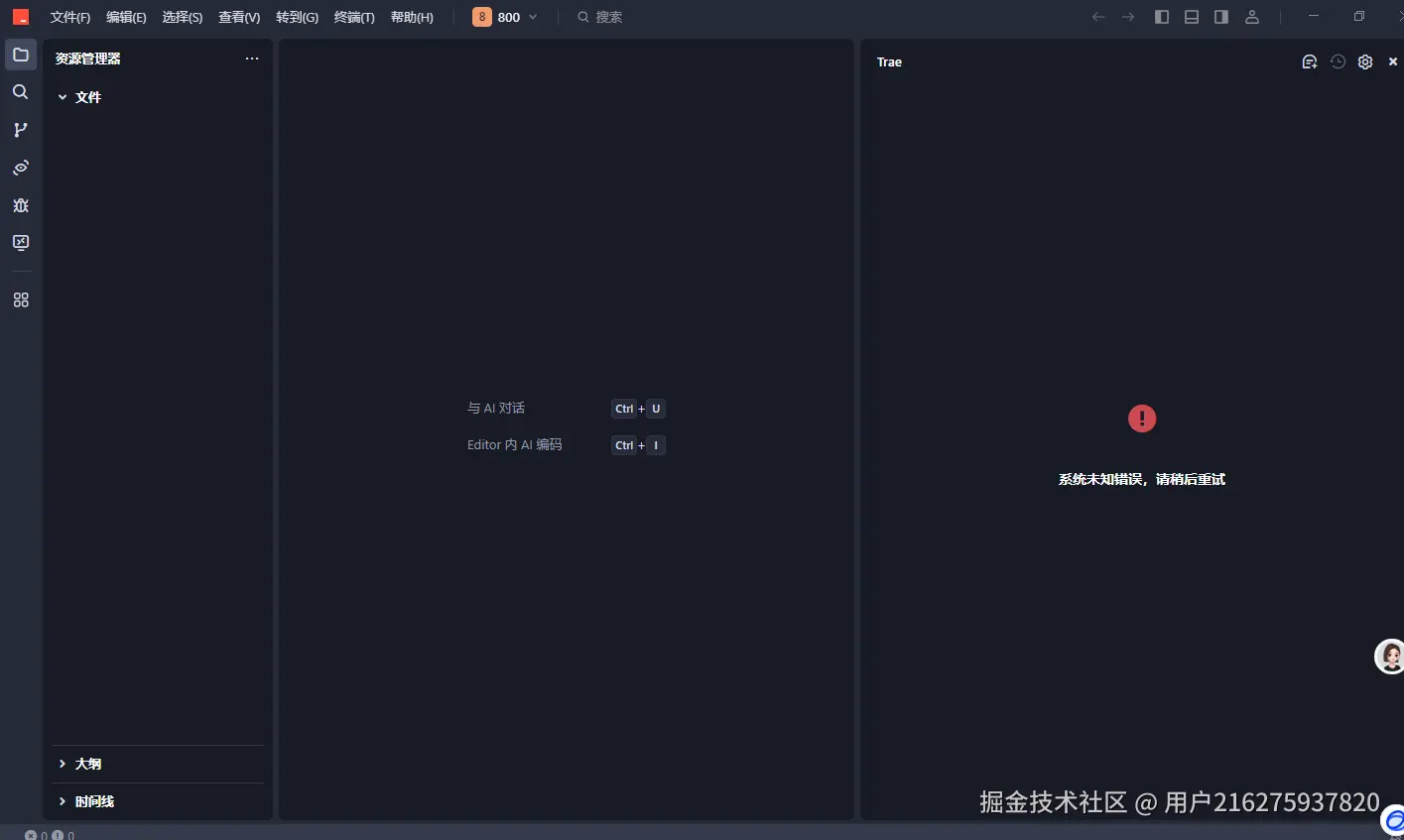Open the terminal monitor icon in sidebar
Viewport: 1404px width, 840px height.
[21, 242]
